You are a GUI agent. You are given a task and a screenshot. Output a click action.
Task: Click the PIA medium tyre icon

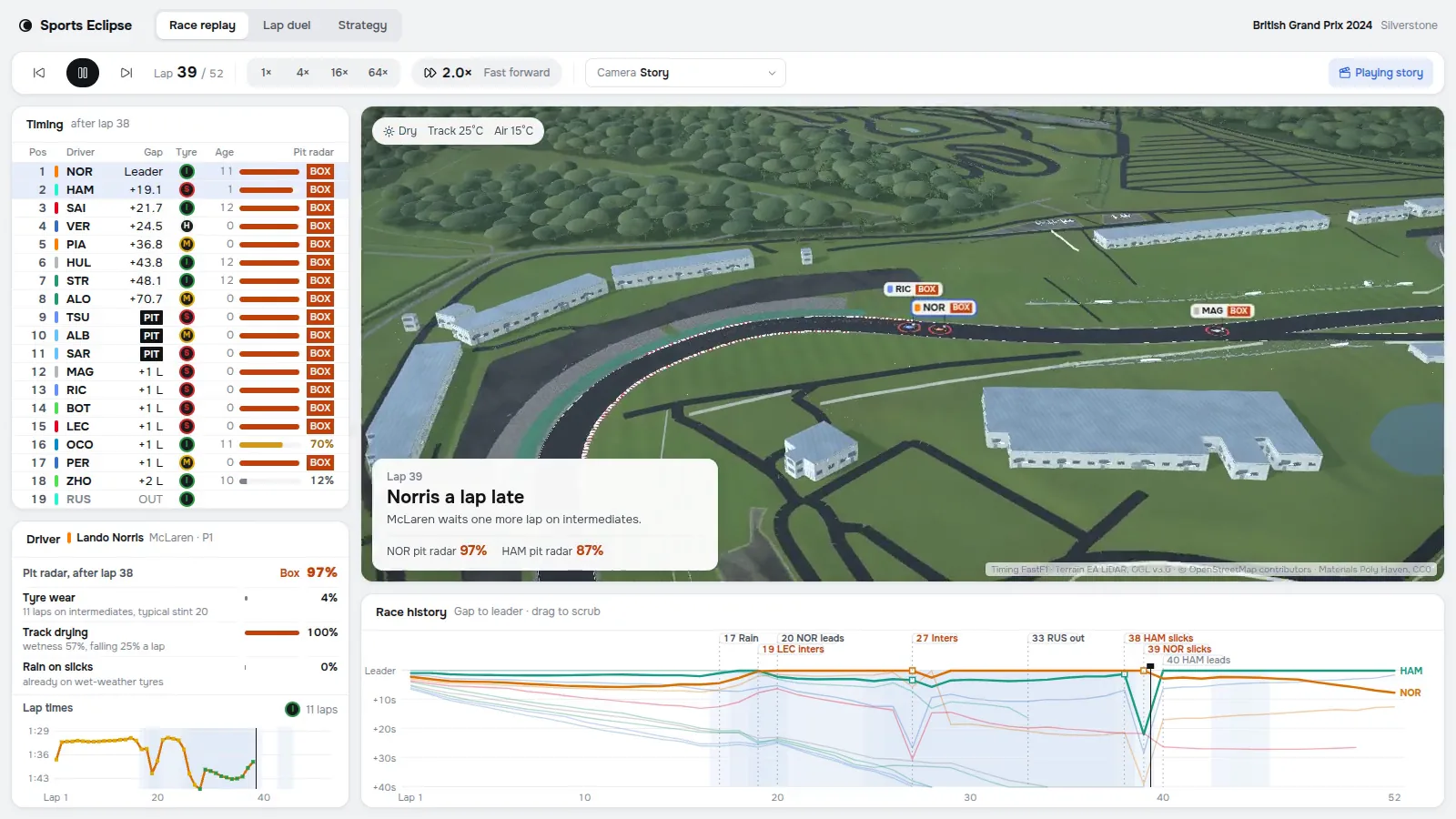(187, 244)
